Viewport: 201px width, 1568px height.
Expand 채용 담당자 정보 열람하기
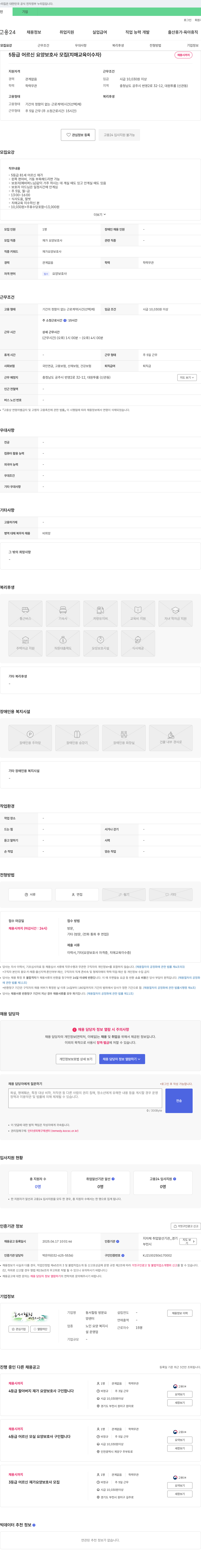[x=122, y=1059]
